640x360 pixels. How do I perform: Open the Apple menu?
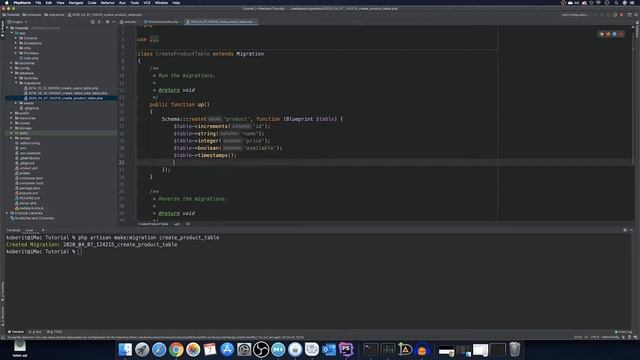(x=7, y=2)
